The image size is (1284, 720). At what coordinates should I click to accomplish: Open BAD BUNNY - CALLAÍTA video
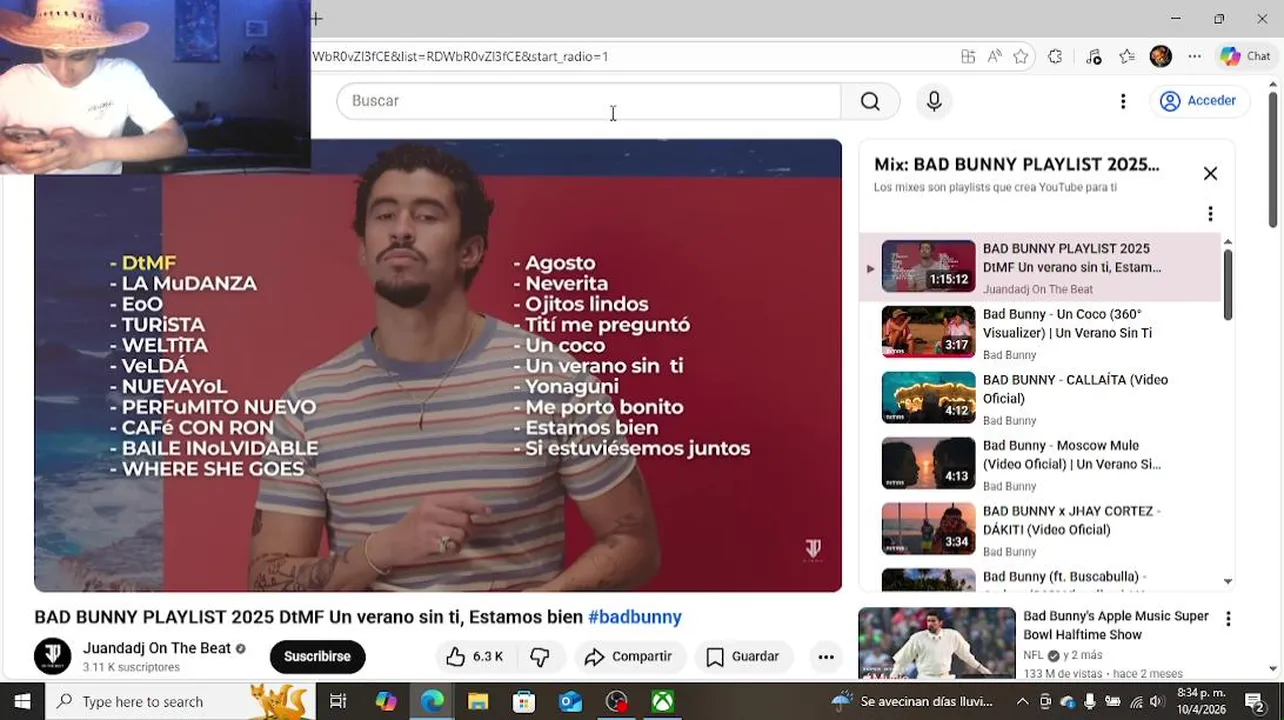pos(1040,398)
